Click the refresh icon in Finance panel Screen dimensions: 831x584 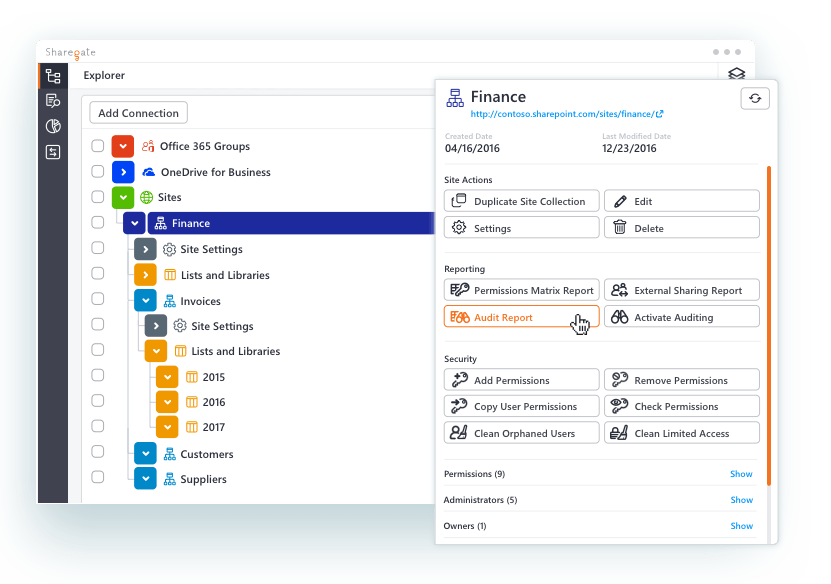point(755,99)
